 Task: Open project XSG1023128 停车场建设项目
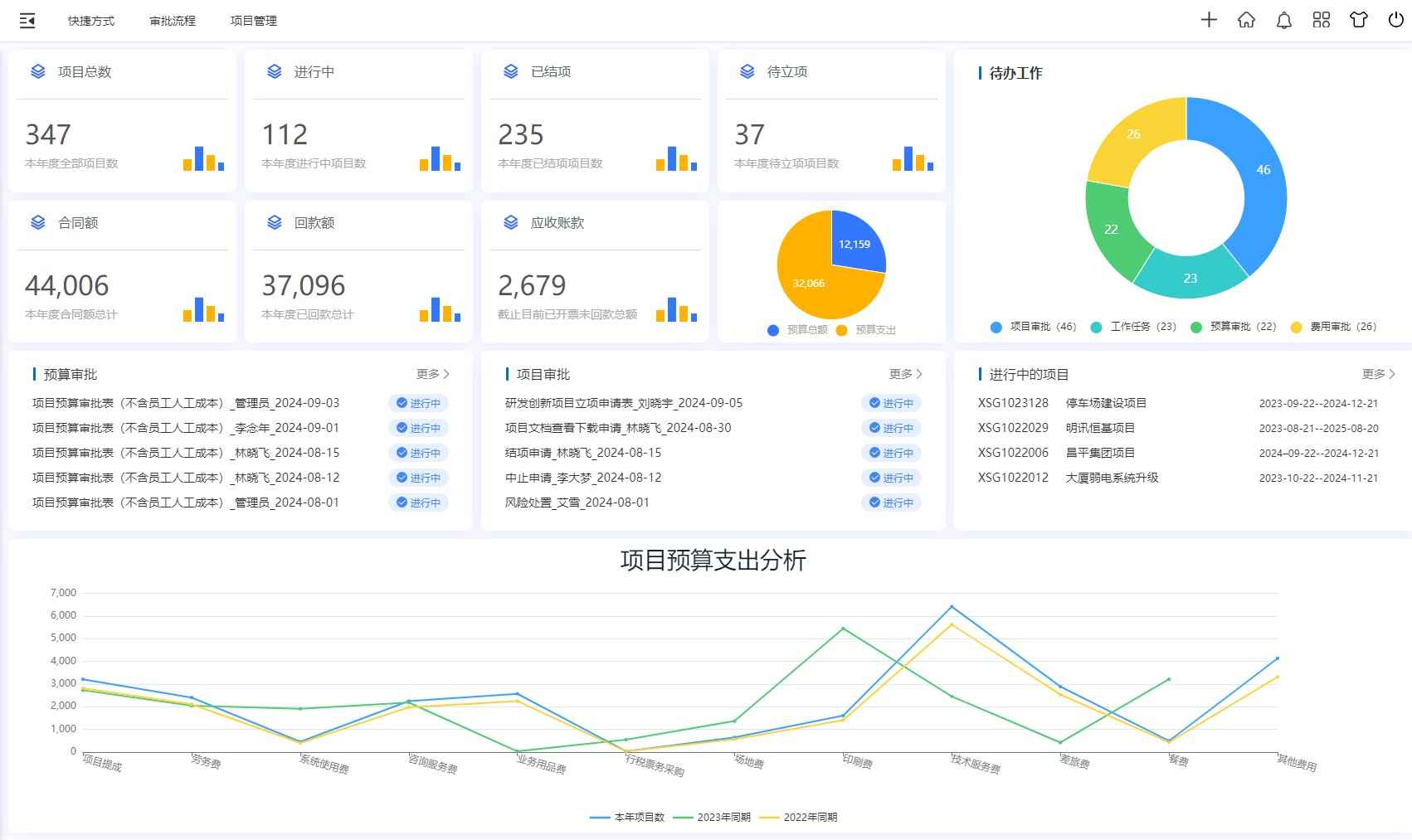(1062, 403)
